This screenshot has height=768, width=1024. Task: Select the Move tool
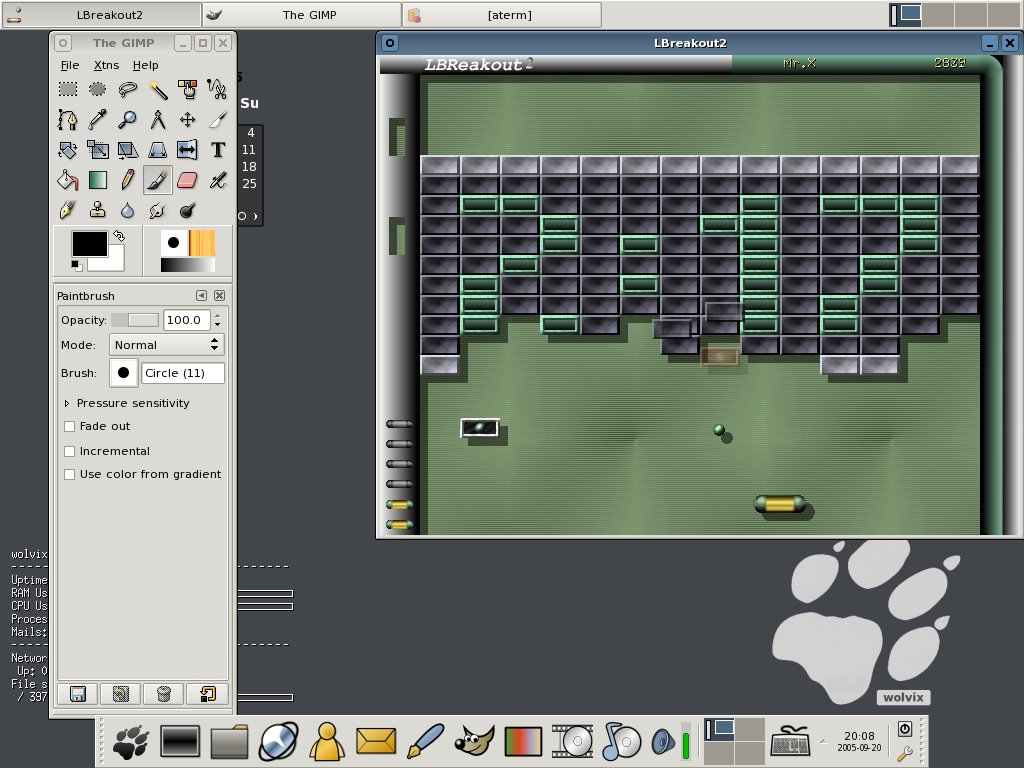187,120
